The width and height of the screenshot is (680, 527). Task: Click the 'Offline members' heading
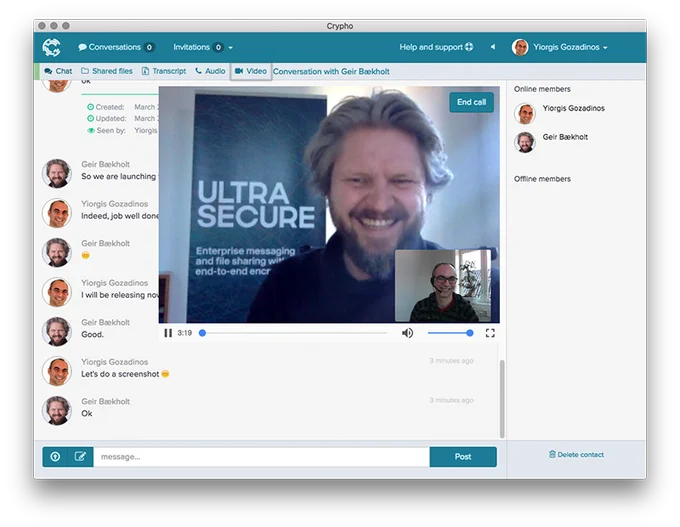click(542, 179)
